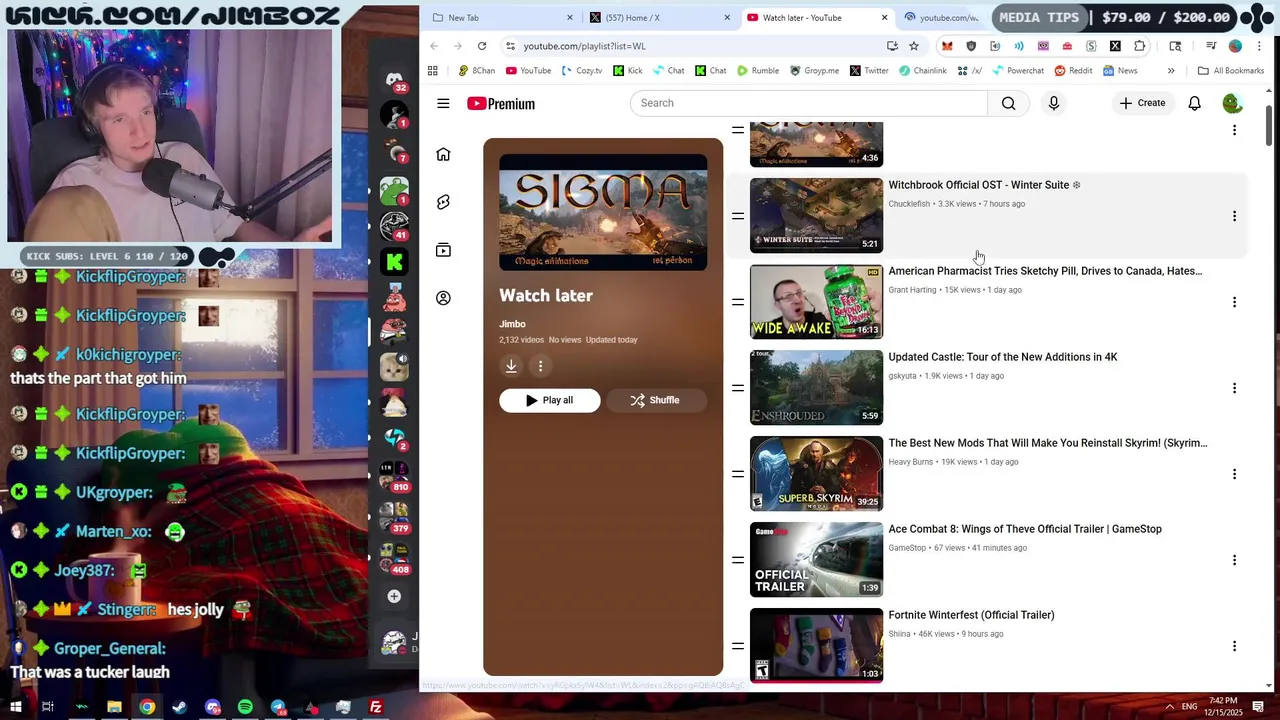Open the Ace Combat 8 Official Trailer thumbnail
1280x720 pixels.
[816, 559]
